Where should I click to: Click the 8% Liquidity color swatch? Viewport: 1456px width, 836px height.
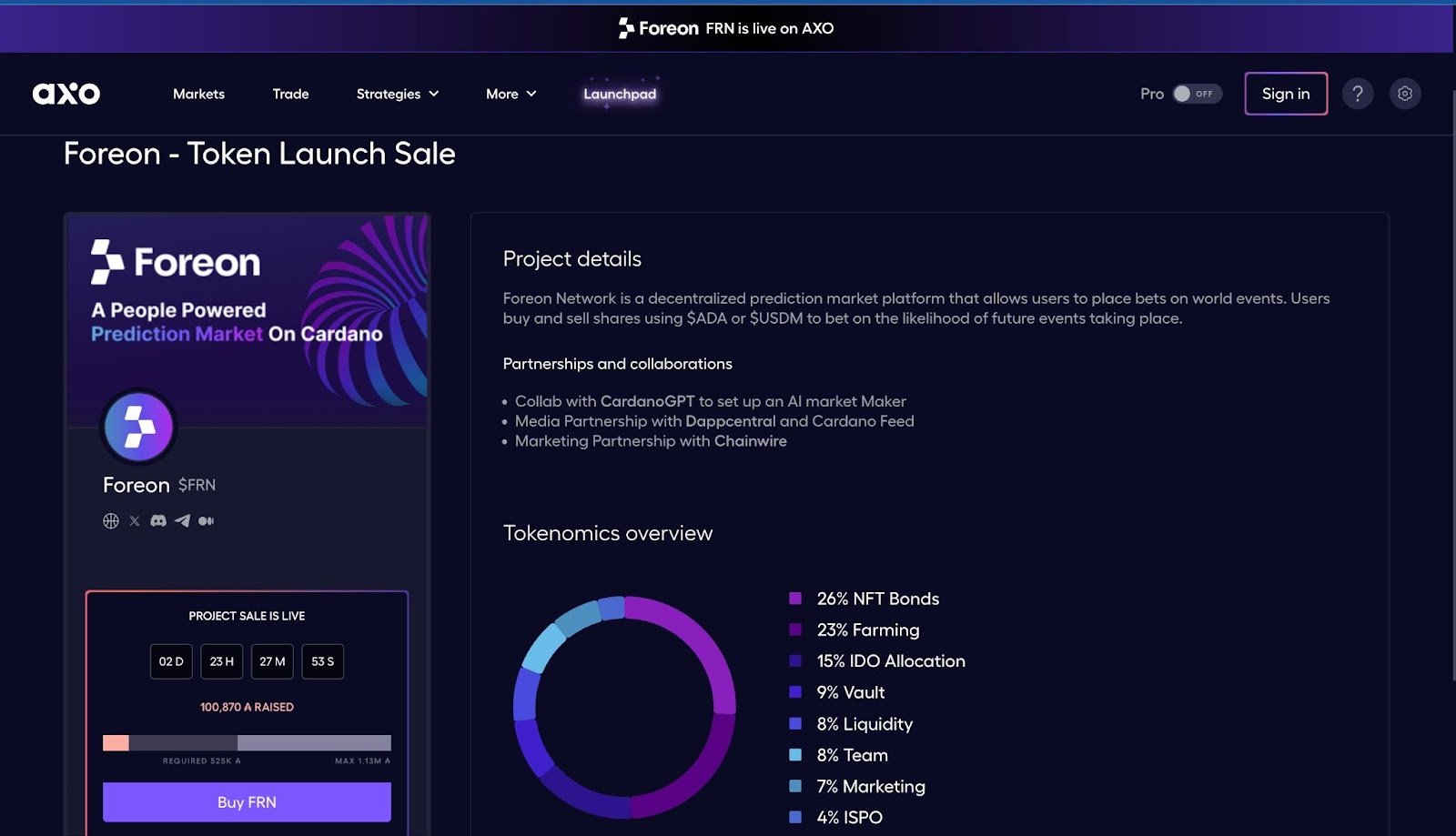(x=795, y=724)
